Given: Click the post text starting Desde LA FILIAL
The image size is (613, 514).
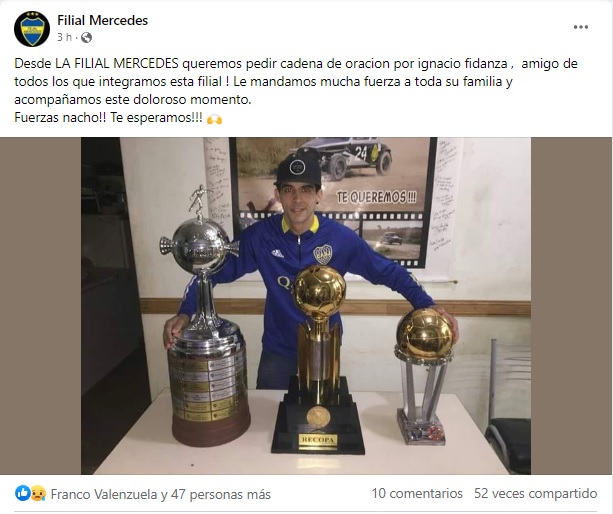Looking at the screenshot, I should pyautogui.click(x=296, y=81).
